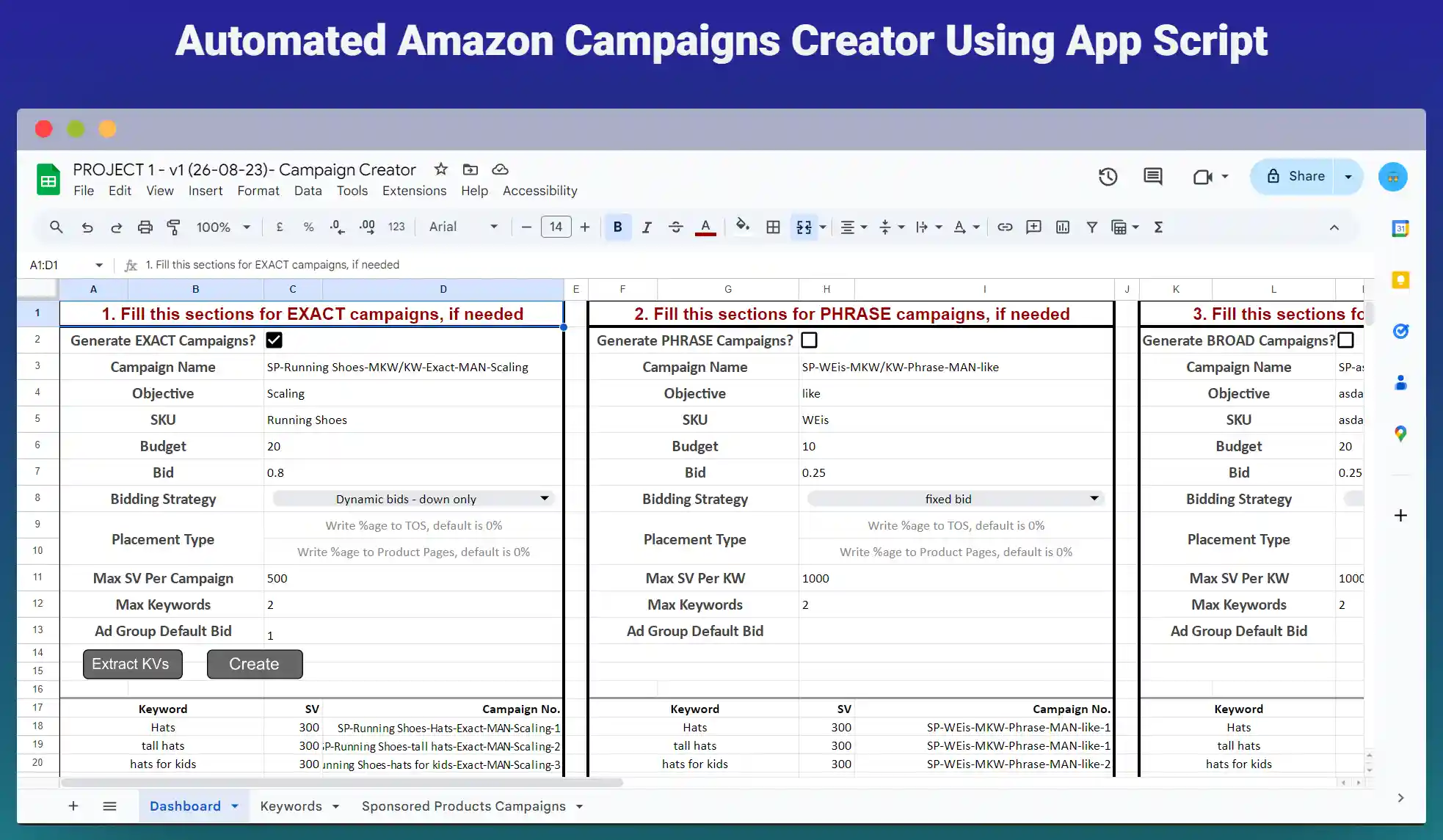Add a new sheet
1443x840 pixels.
pos(73,806)
